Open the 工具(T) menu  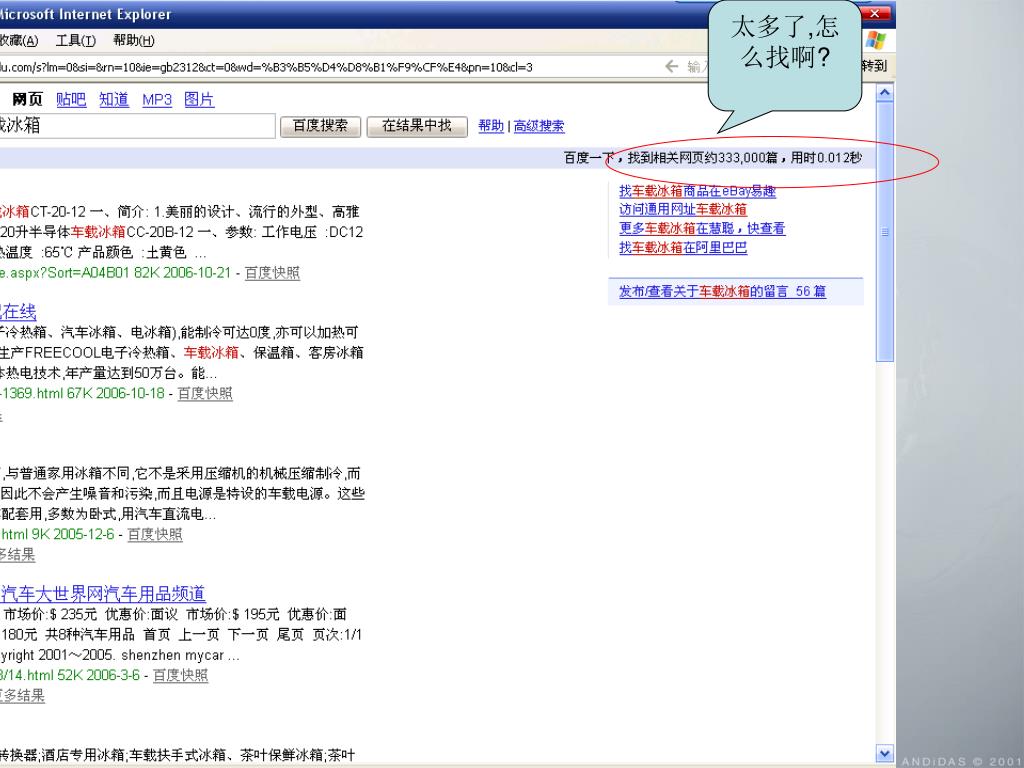(76, 40)
